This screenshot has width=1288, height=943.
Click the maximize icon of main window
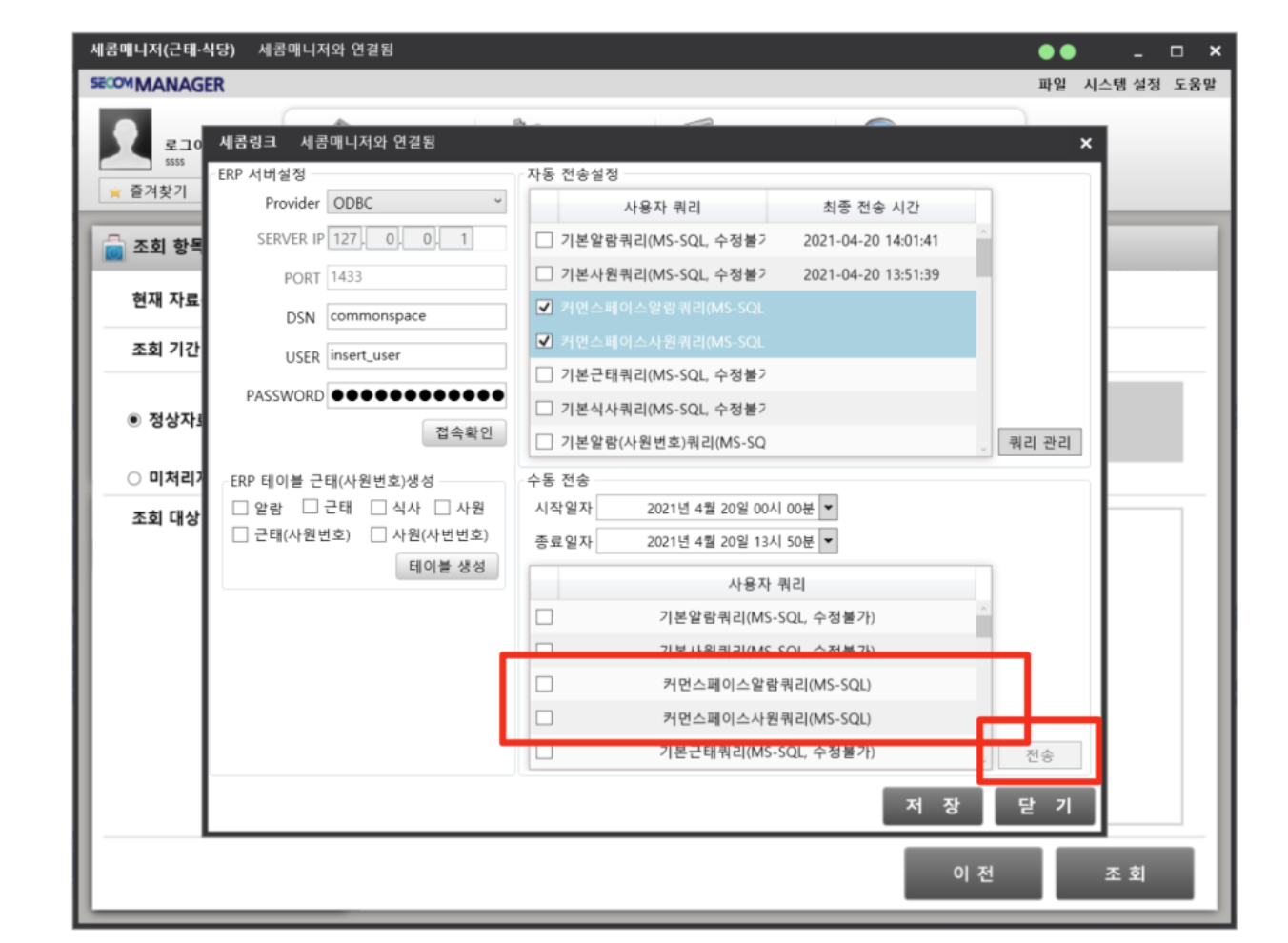[1177, 51]
